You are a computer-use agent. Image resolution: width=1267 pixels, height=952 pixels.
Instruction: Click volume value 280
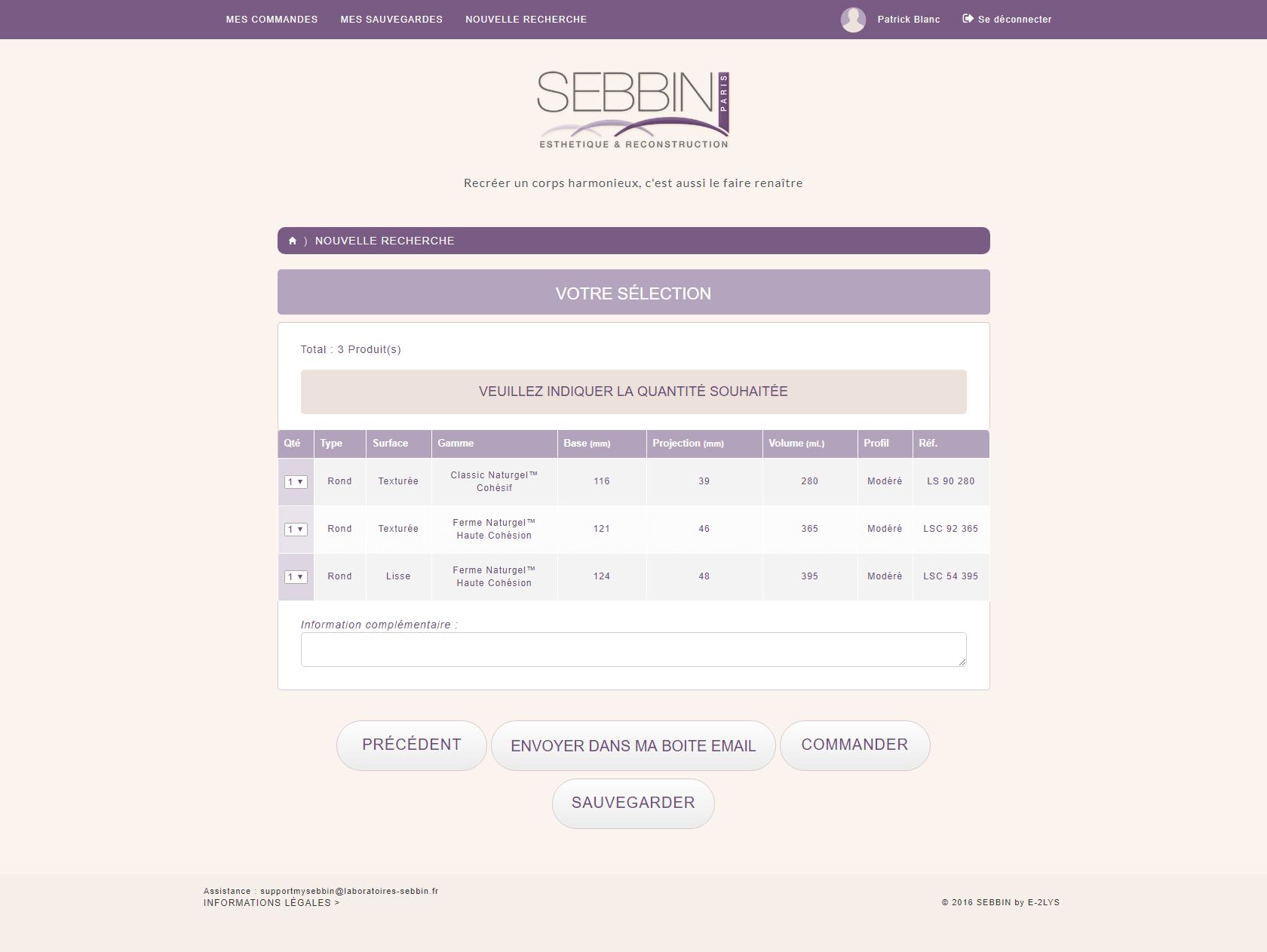tap(810, 481)
